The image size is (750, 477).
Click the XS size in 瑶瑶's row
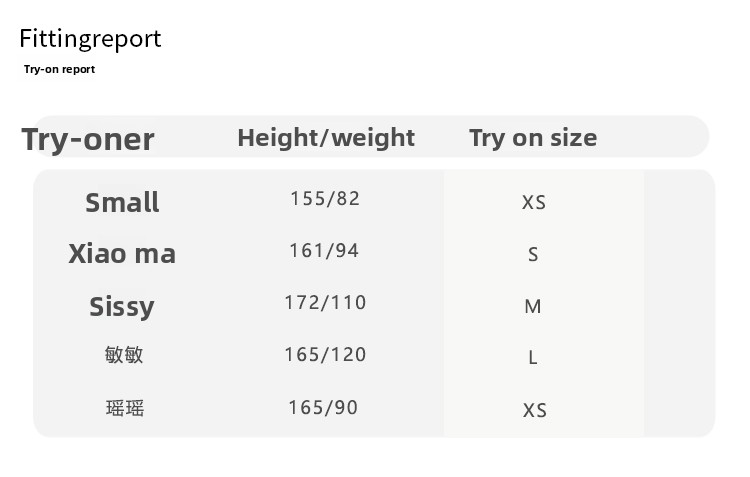point(534,410)
